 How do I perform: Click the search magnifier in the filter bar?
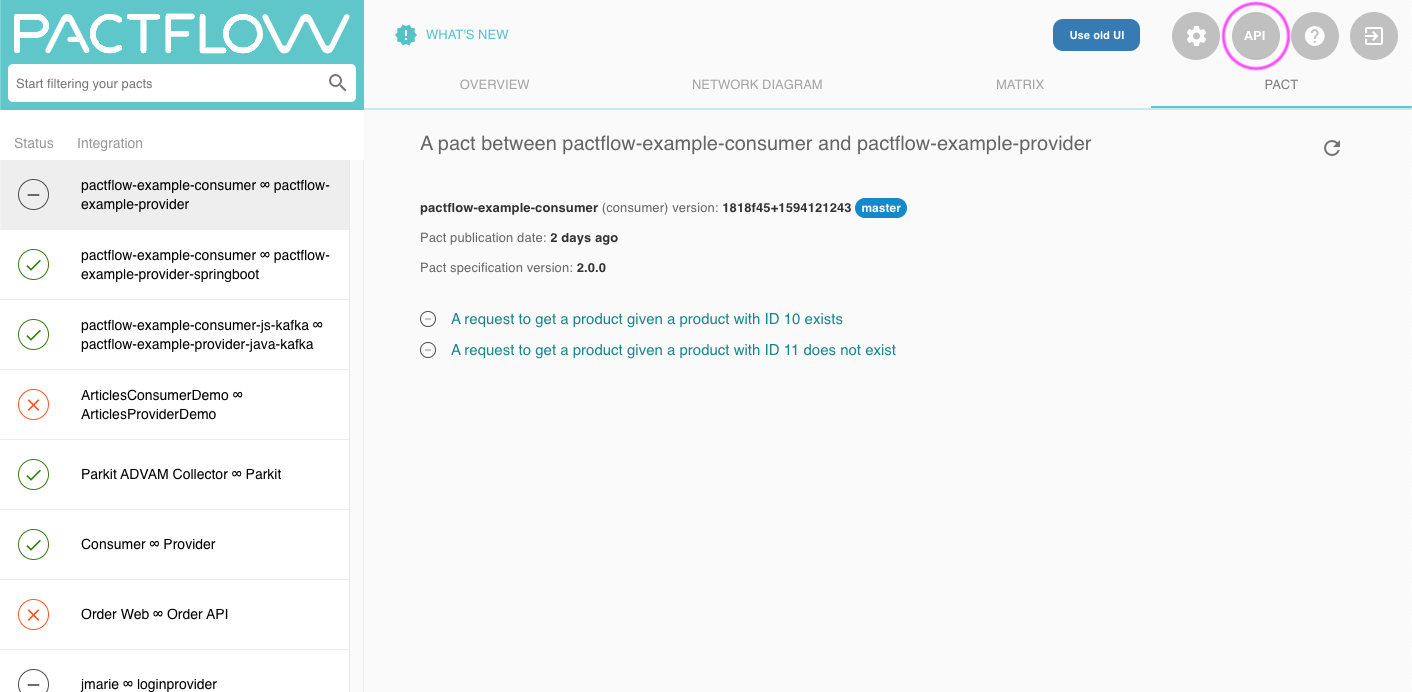339,83
